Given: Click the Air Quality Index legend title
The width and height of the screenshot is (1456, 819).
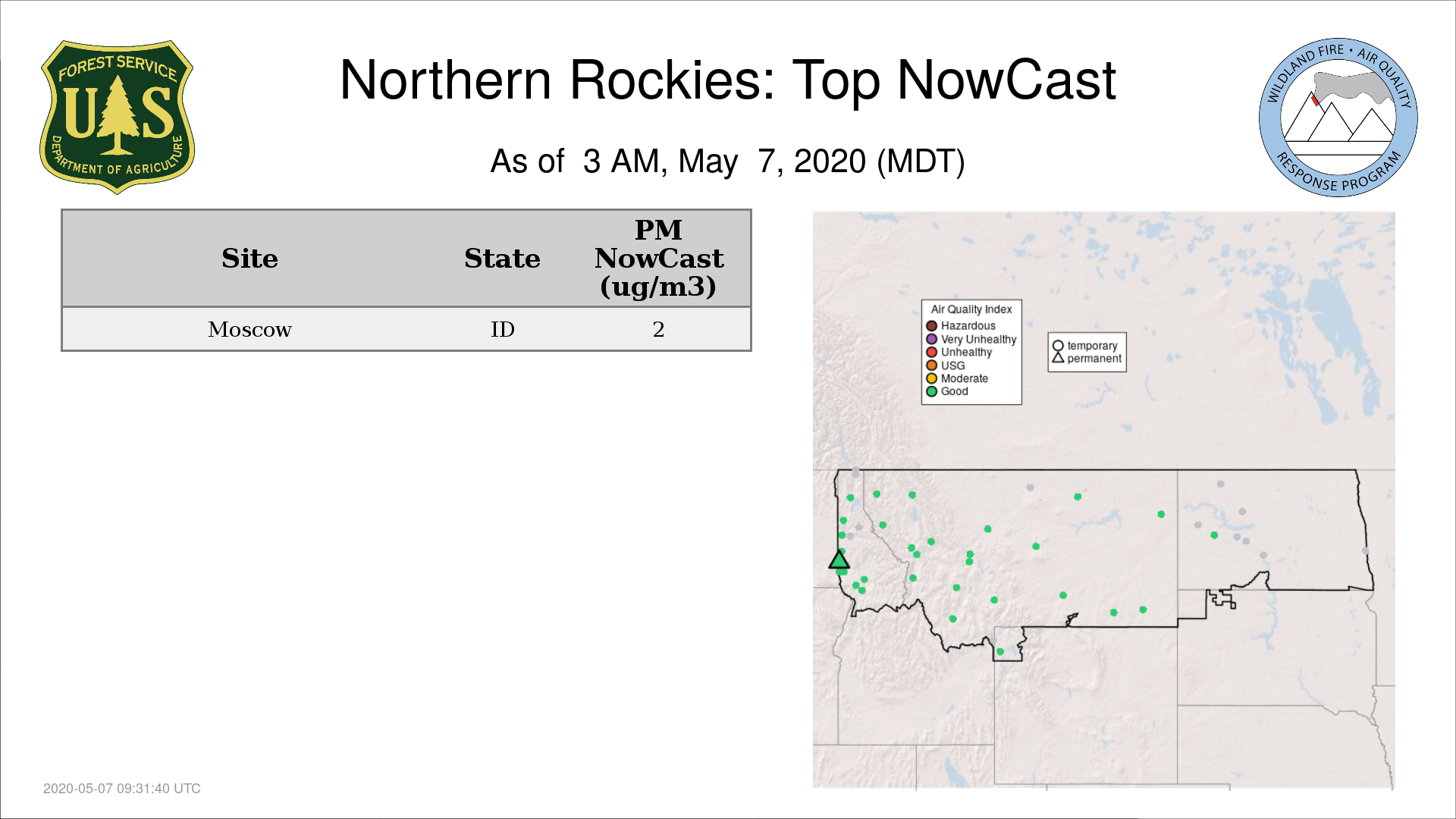Looking at the screenshot, I should (971, 309).
